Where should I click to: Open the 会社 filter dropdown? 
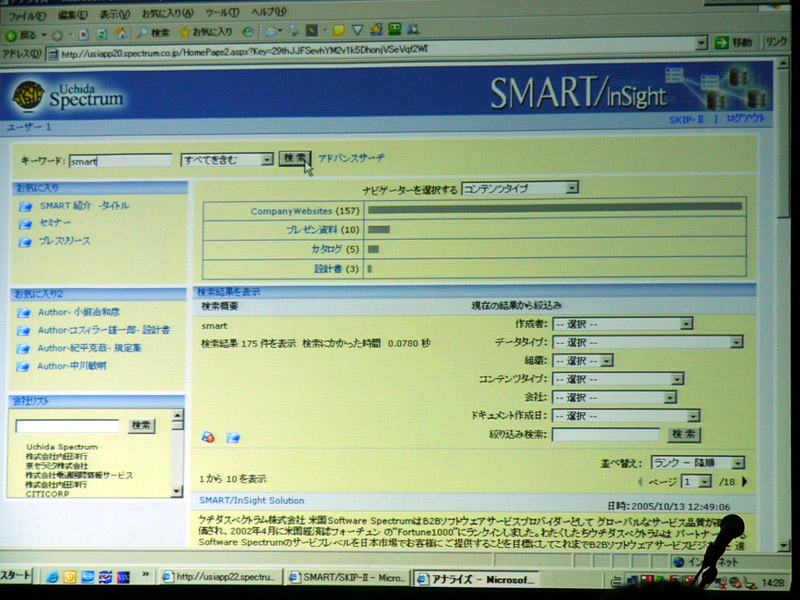click(x=615, y=397)
